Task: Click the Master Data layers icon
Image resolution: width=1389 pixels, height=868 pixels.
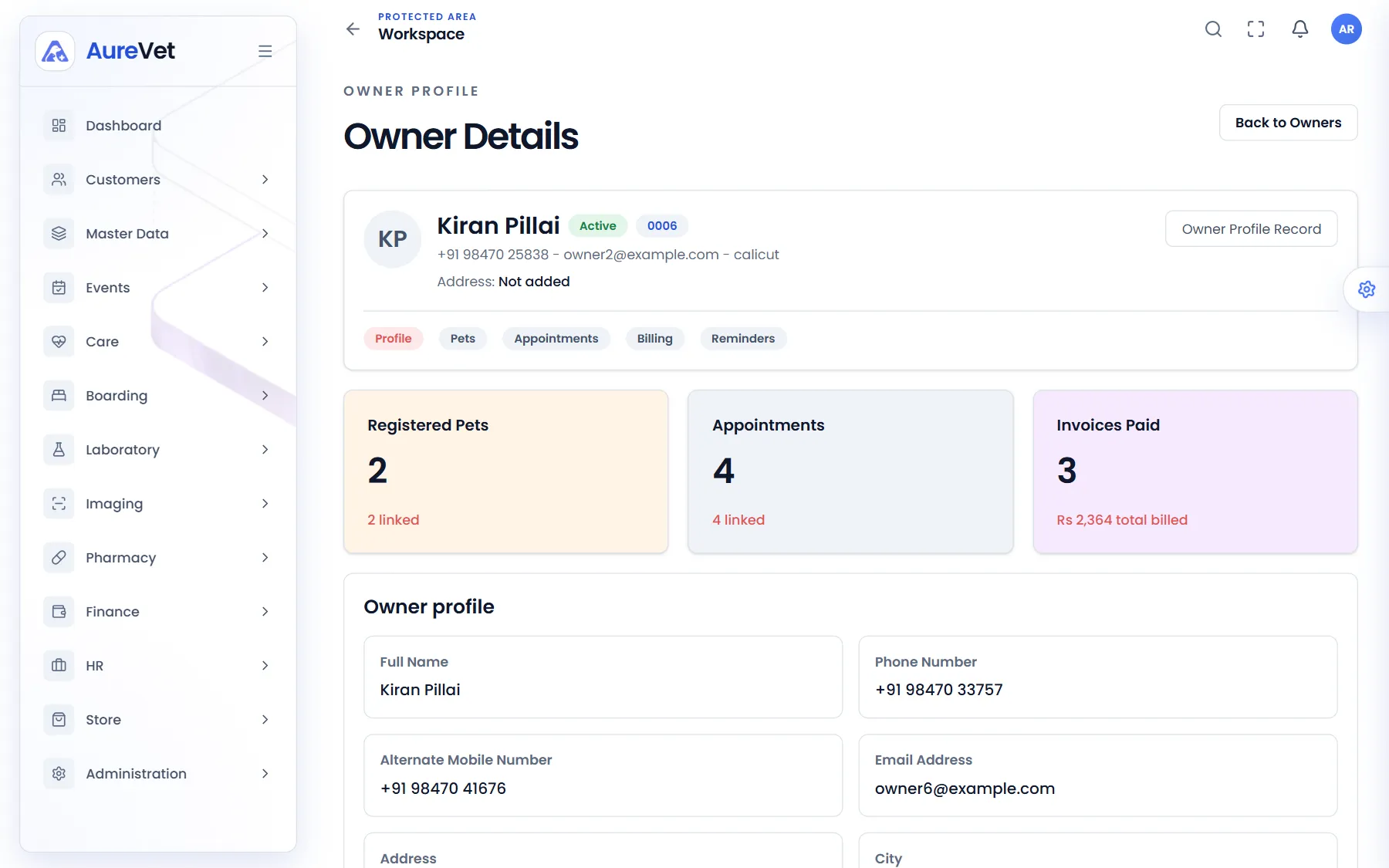Action: tap(59, 233)
